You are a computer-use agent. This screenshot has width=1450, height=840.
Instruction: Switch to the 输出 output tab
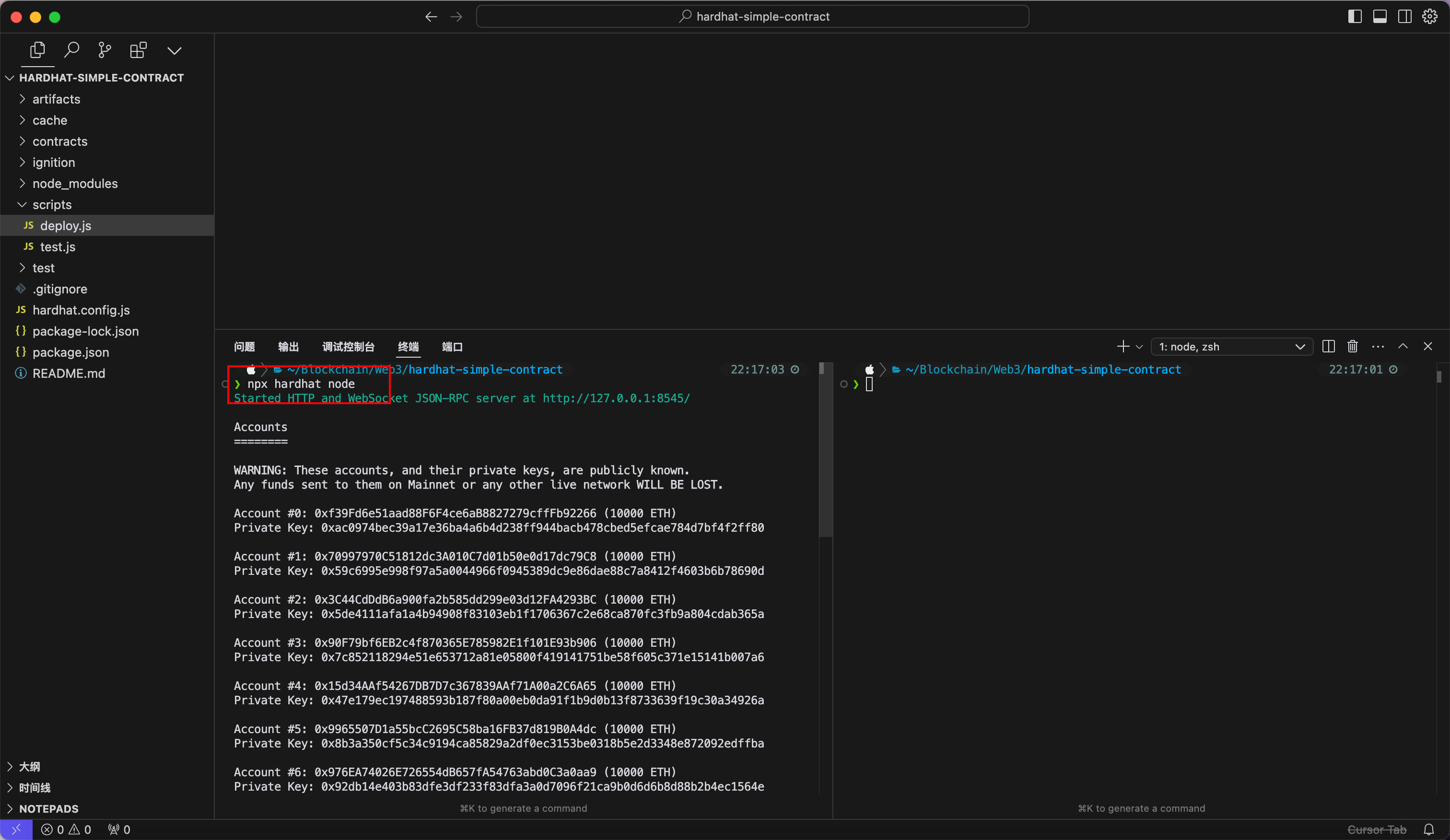coord(288,346)
